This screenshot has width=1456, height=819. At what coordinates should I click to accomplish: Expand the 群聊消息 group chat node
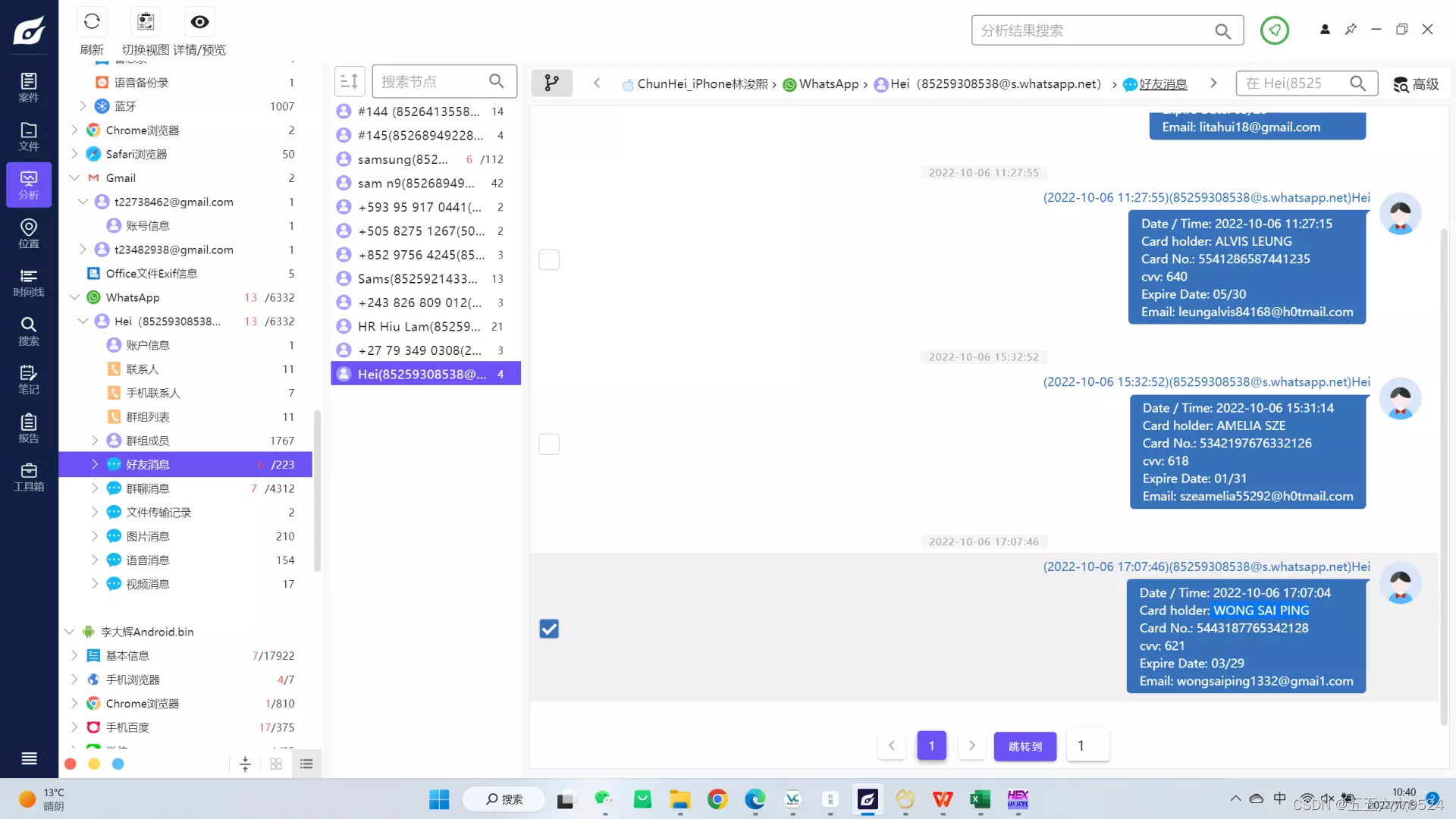pyautogui.click(x=95, y=488)
